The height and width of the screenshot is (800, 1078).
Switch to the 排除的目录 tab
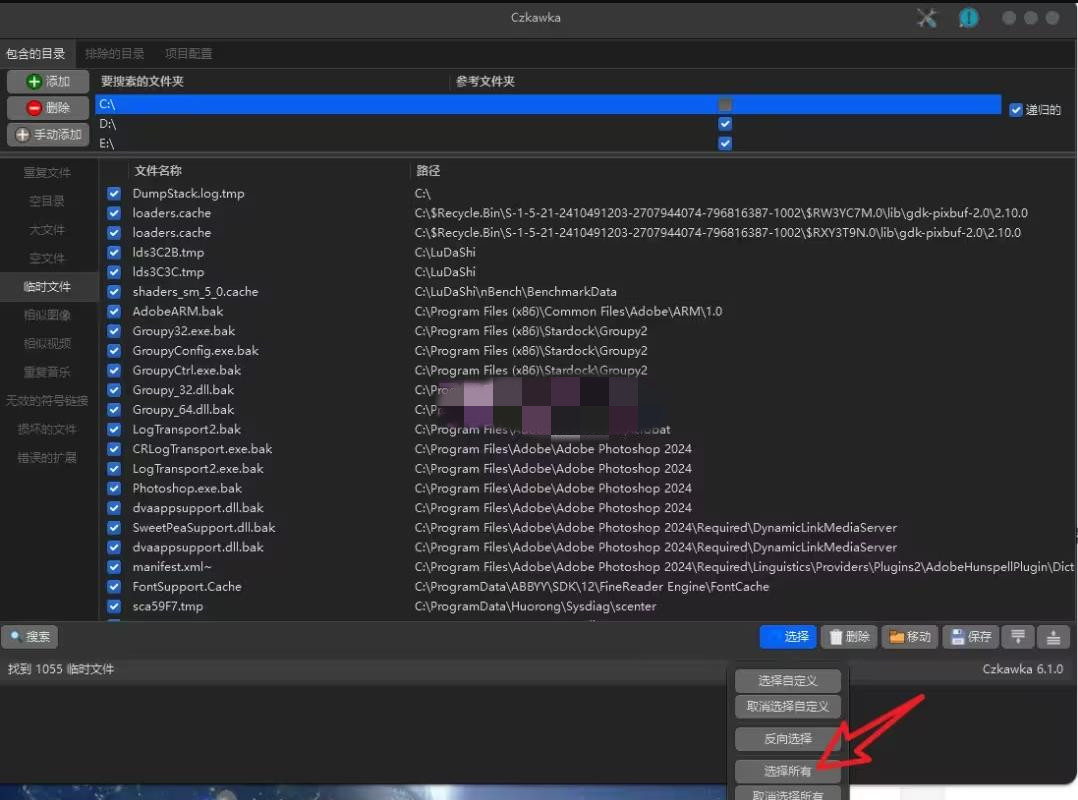tap(115, 53)
